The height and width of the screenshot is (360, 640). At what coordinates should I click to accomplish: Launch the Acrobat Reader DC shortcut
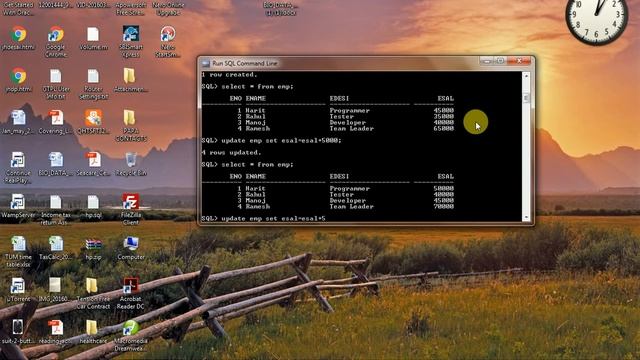pyautogui.click(x=131, y=286)
